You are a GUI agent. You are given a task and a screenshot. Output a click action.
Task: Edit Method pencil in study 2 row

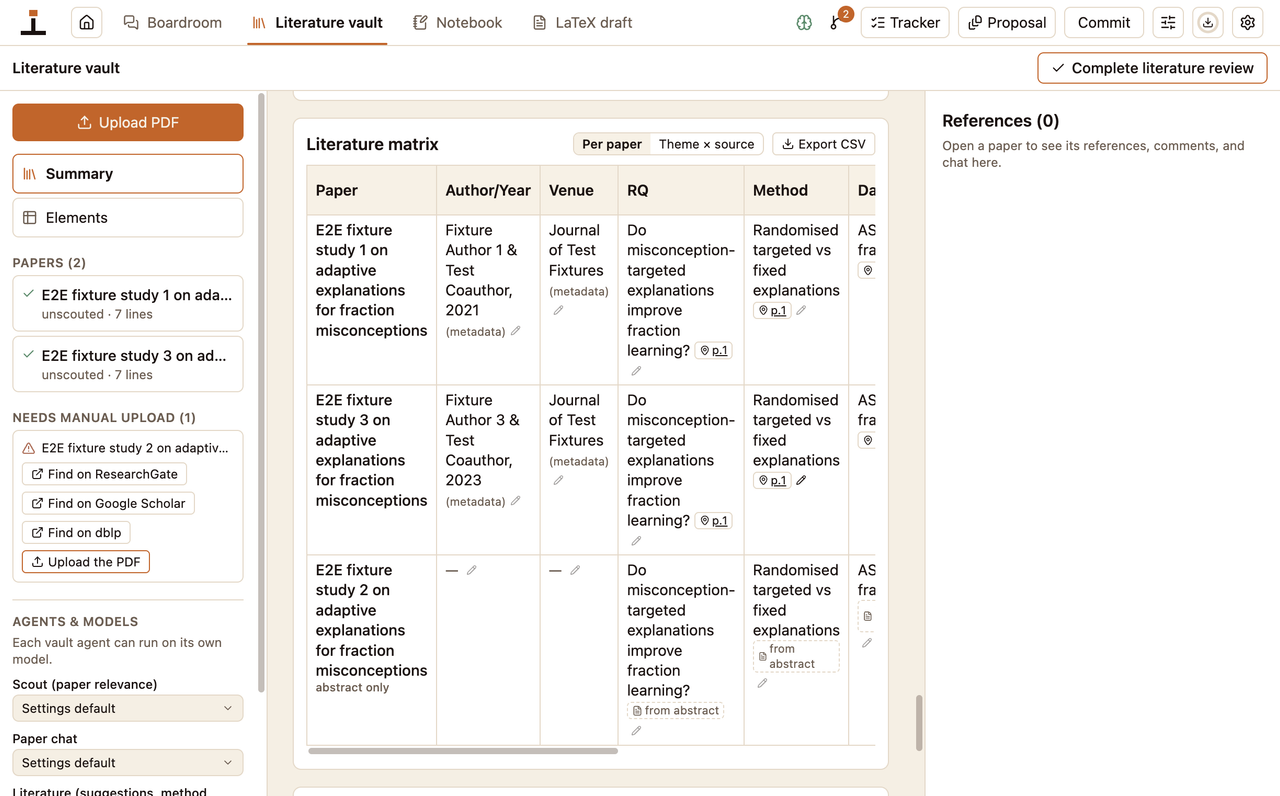[762, 683]
